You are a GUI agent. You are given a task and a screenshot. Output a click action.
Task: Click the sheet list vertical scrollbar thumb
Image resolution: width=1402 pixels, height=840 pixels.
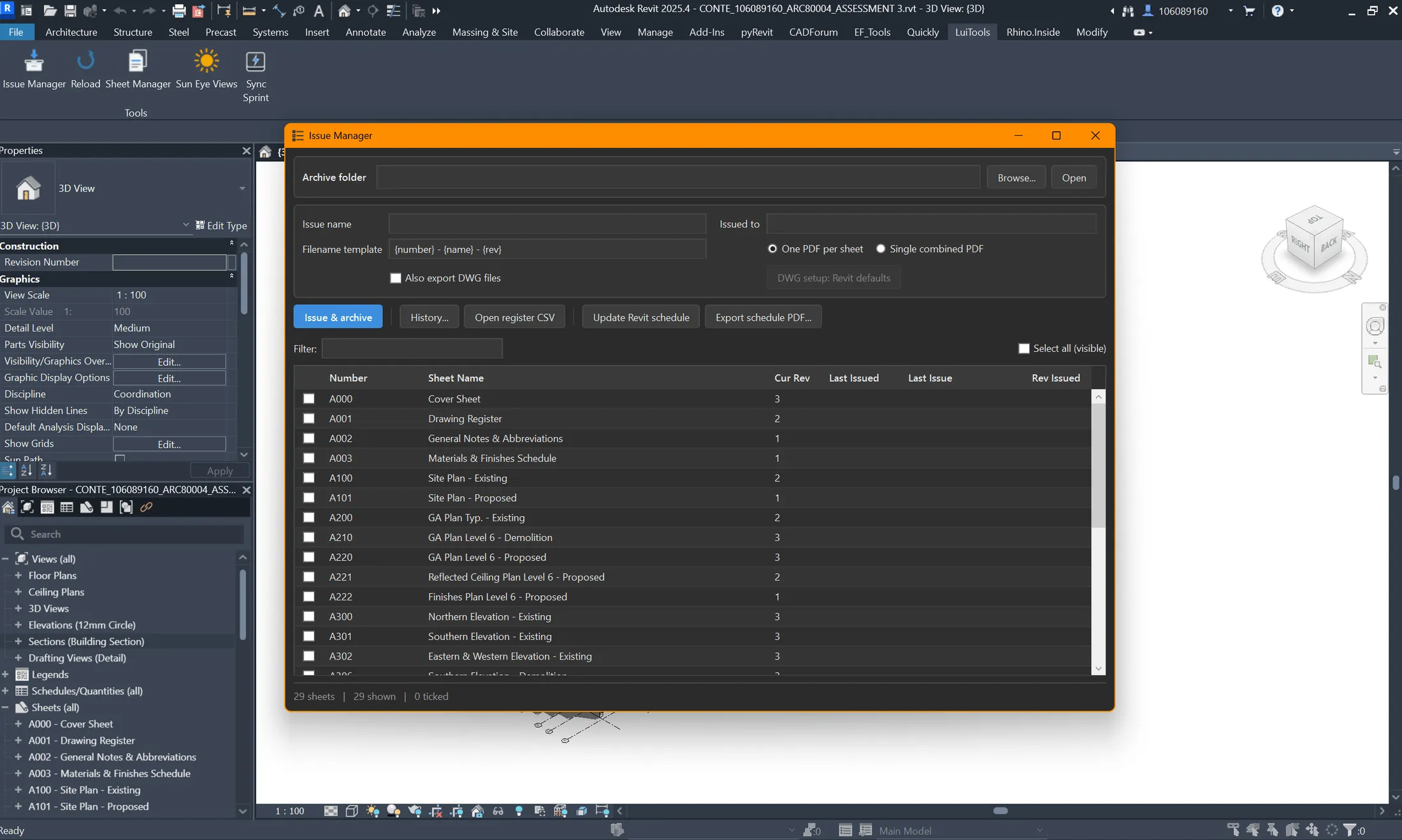[1098, 465]
